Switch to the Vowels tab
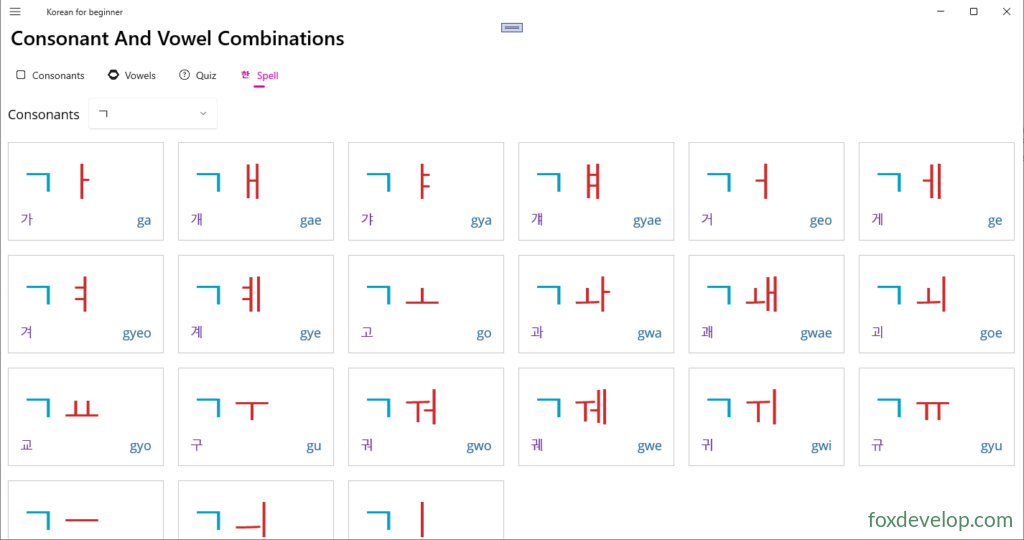The image size is (1024, 540). click(132, 75)
